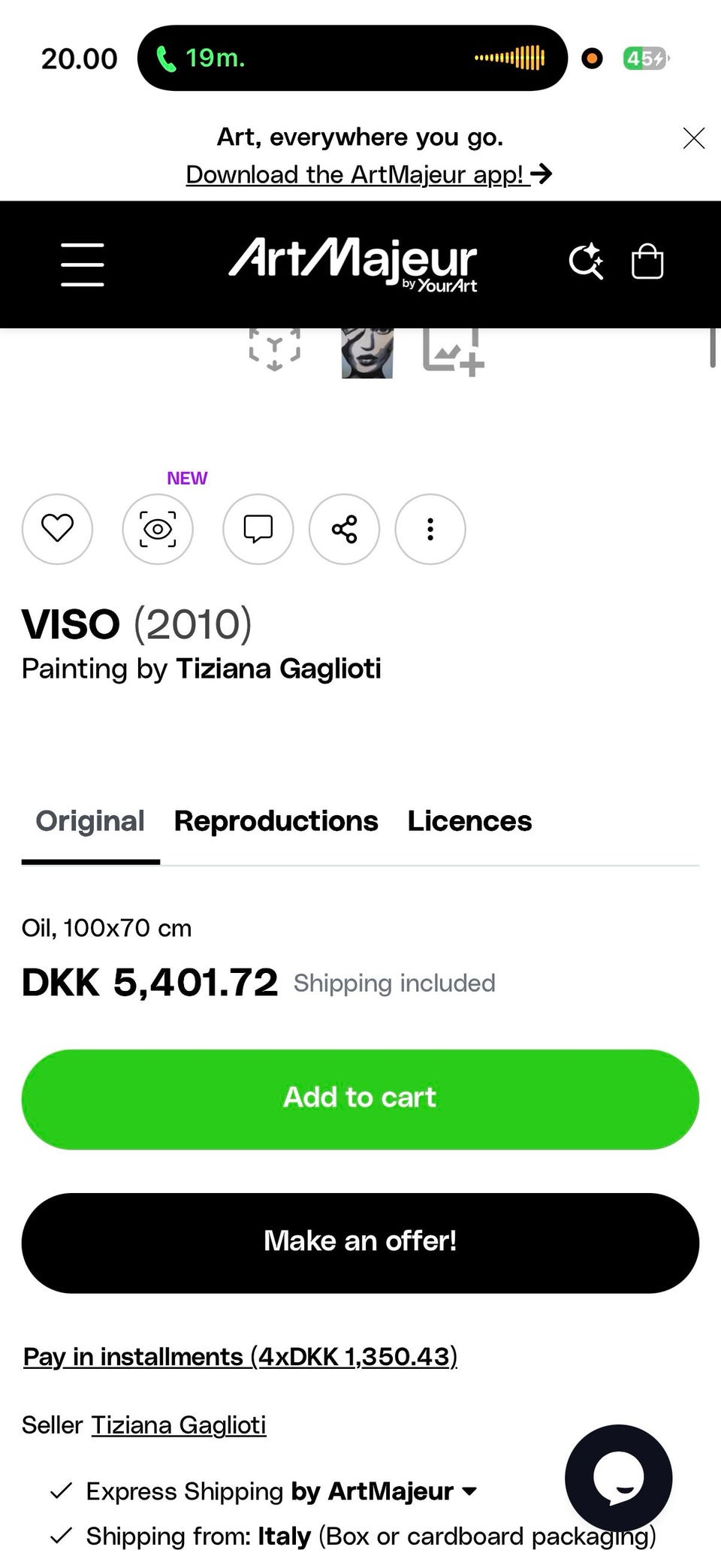Open the shopping bag cart icon

647,262
